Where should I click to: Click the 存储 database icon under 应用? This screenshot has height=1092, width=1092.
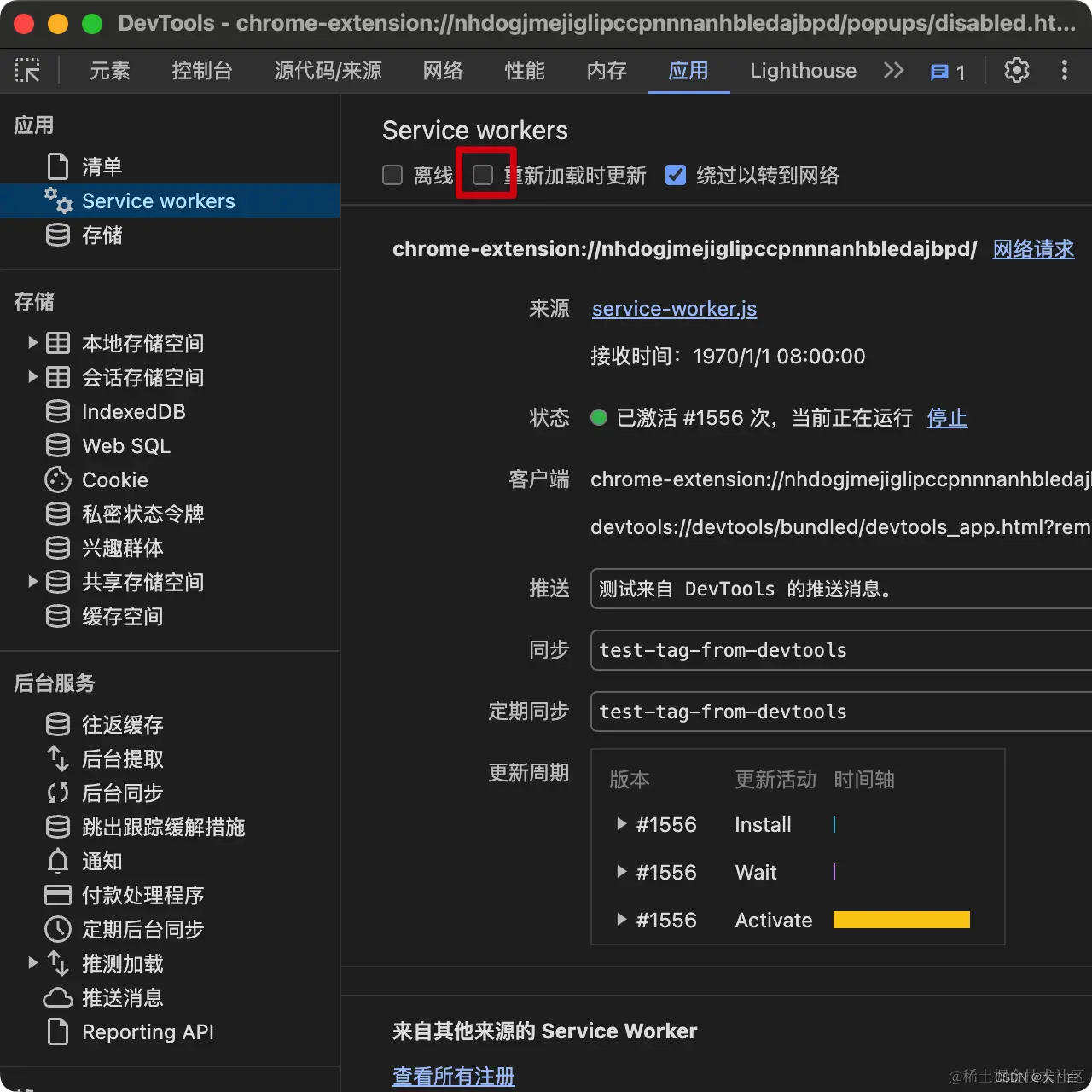tap(58, 235)
